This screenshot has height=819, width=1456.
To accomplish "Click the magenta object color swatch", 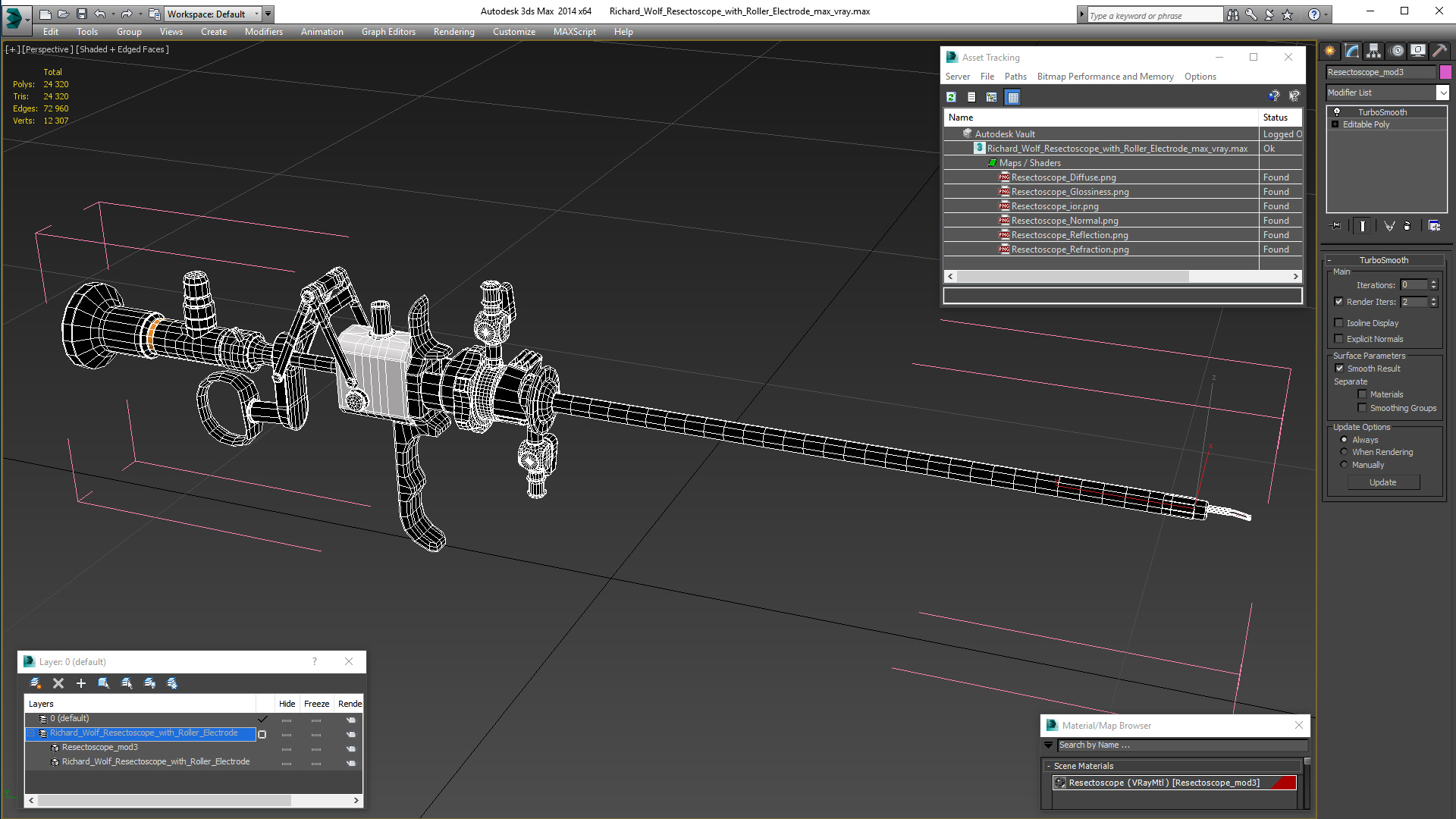I will [x=1445, y=72].
